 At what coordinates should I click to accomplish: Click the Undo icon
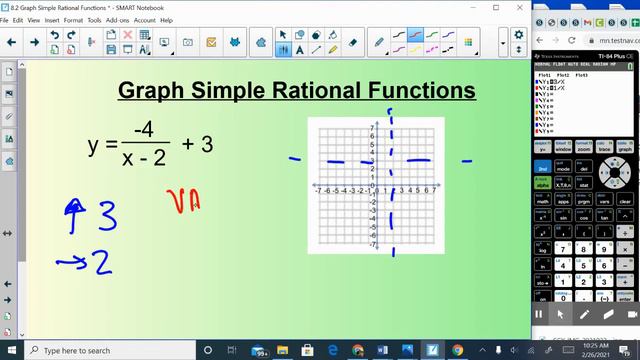point(54,35)
